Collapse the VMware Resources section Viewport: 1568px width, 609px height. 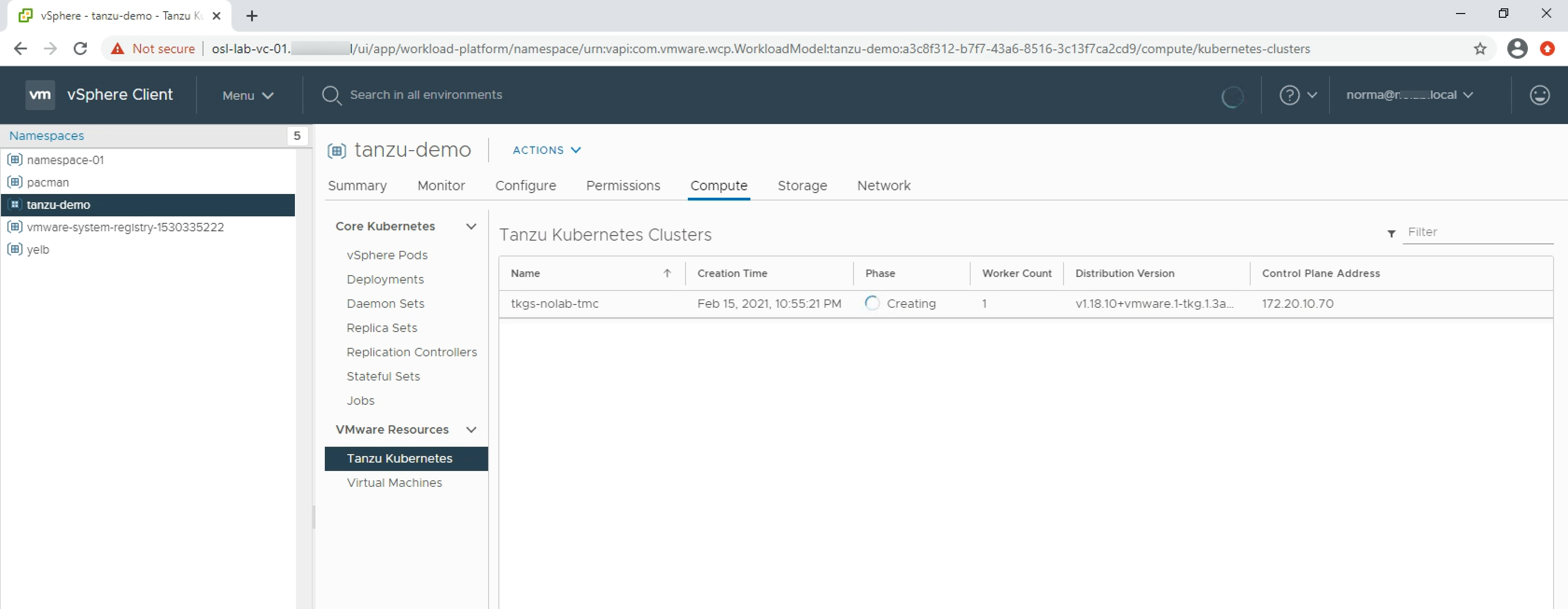tap(470, 429)
